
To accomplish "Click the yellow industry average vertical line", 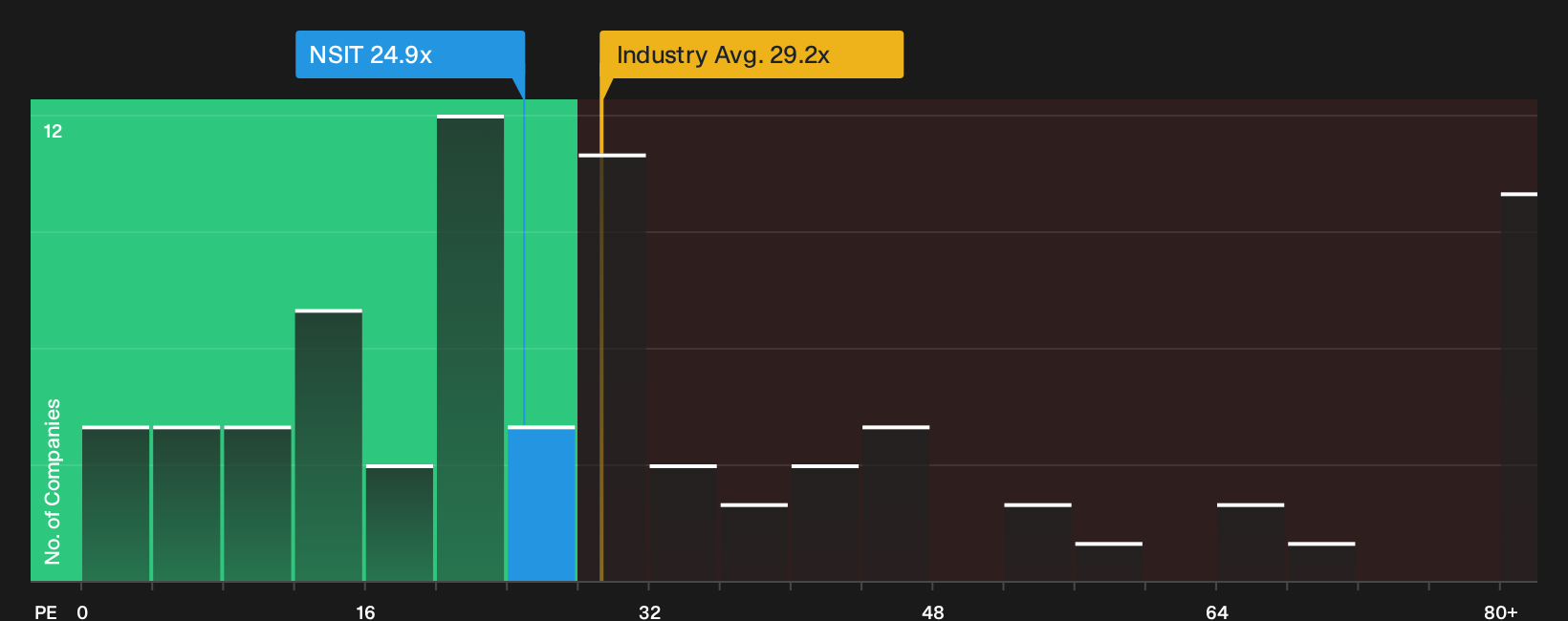I will [601, 340].
